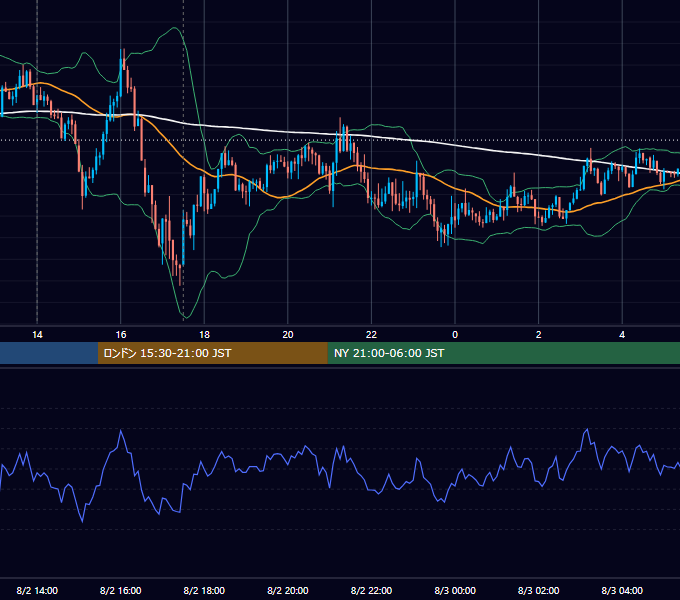Click the '8/3 00:00' label on indicator axis
The image size is (680, 600).
tap(455, 590)
